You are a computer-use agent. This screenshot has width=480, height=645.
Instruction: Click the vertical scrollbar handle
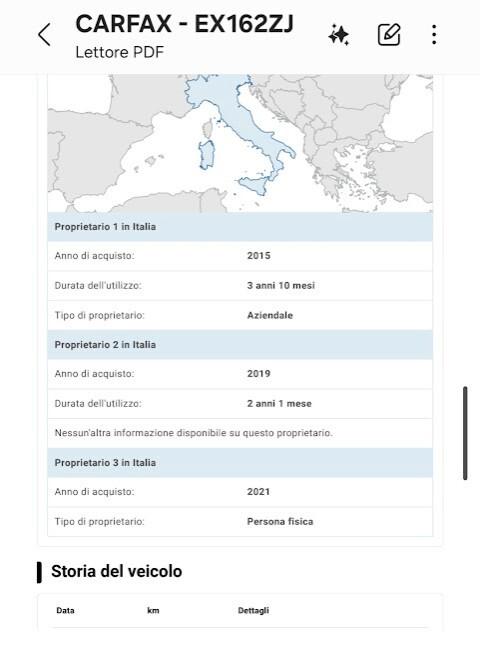click(x=465, y=433)
